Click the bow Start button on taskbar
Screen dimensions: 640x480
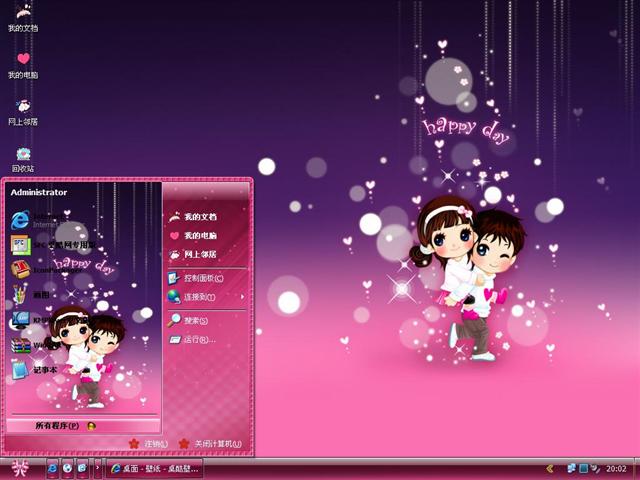pyautogui.click(x=20, y=468)
